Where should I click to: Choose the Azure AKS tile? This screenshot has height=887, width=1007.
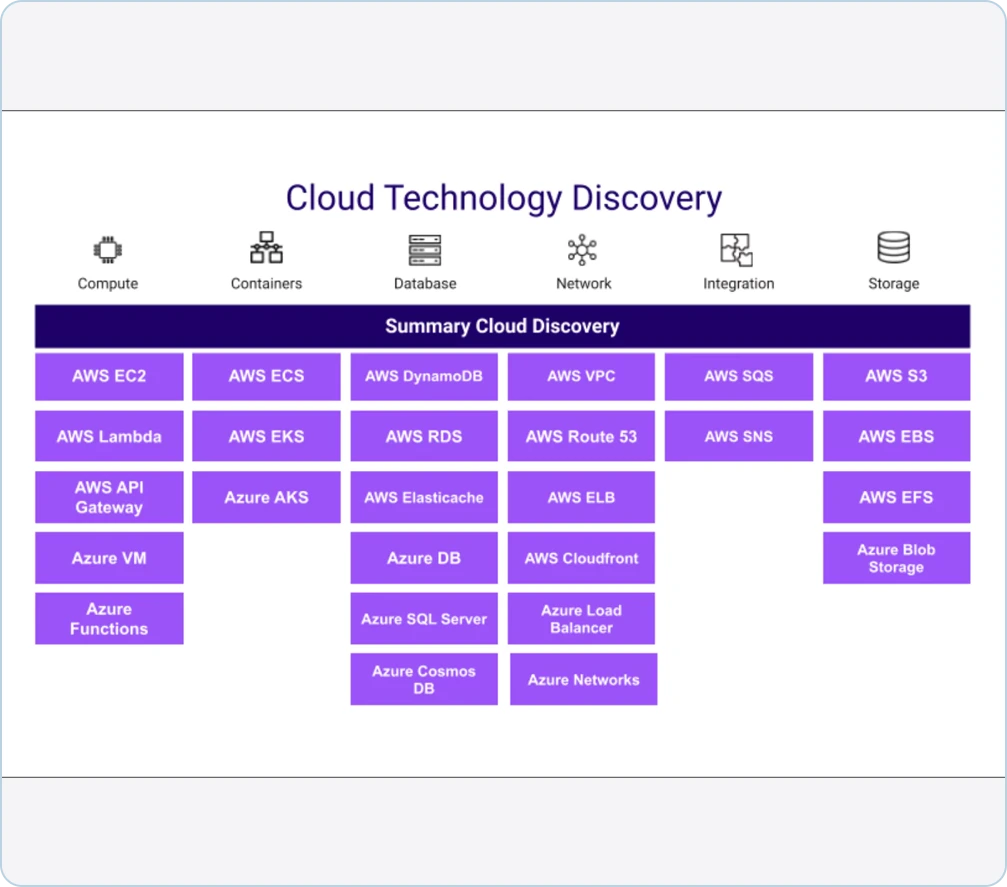coord(267,497)
